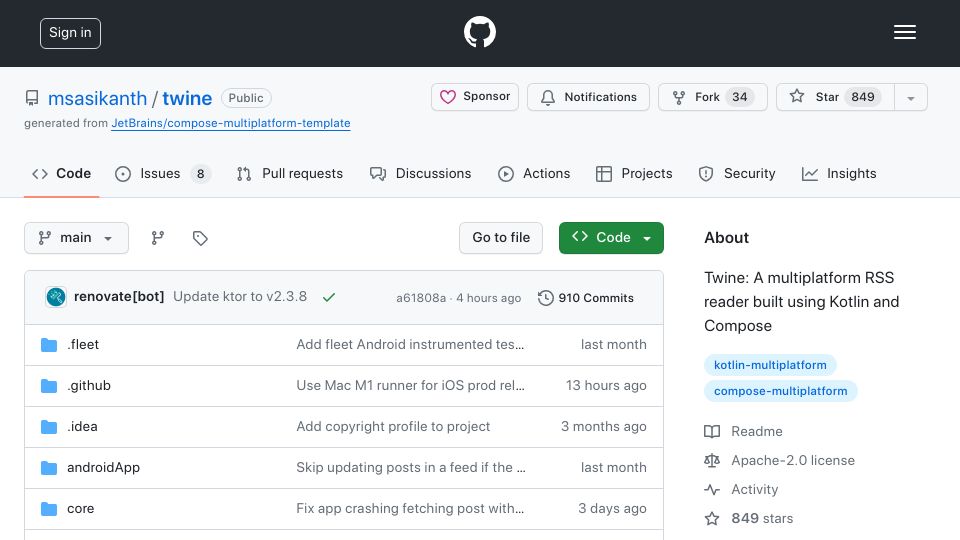Screen dimensions: 960x540
Task: Click the Notifications bell button
Action: coord(588,97)
